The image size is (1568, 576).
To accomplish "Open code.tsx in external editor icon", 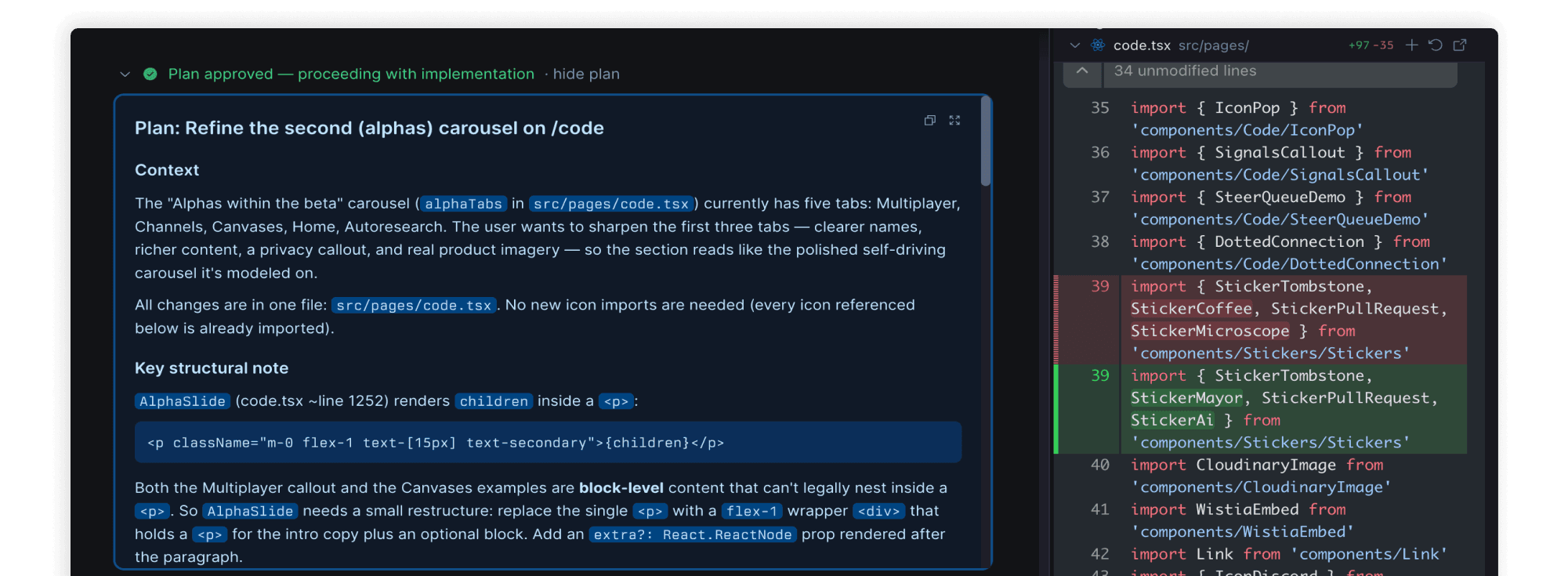I will [x=1460, y=45].
